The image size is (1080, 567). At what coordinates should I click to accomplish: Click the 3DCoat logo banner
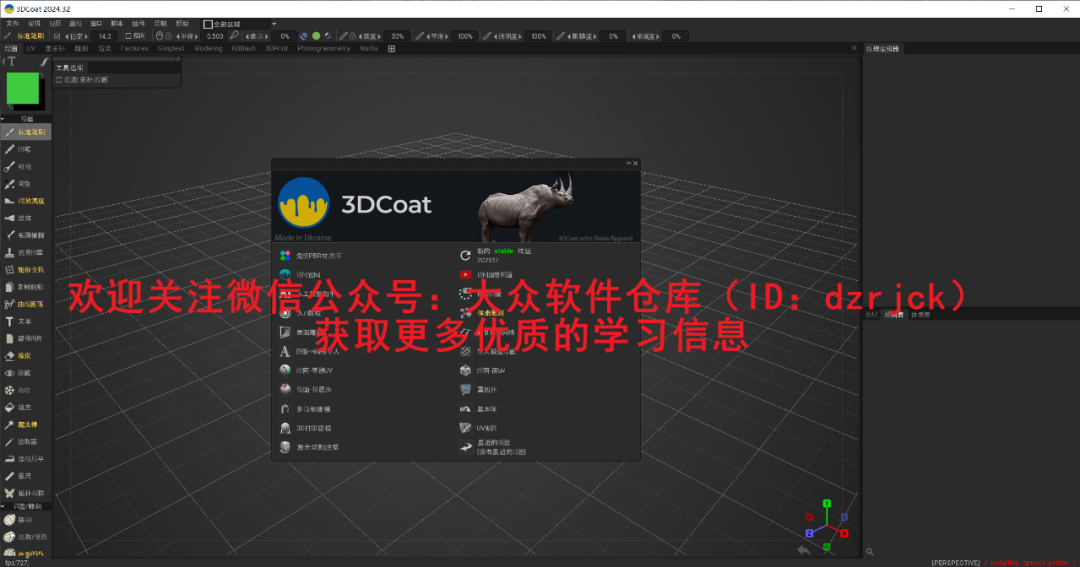tap(456, 206)
